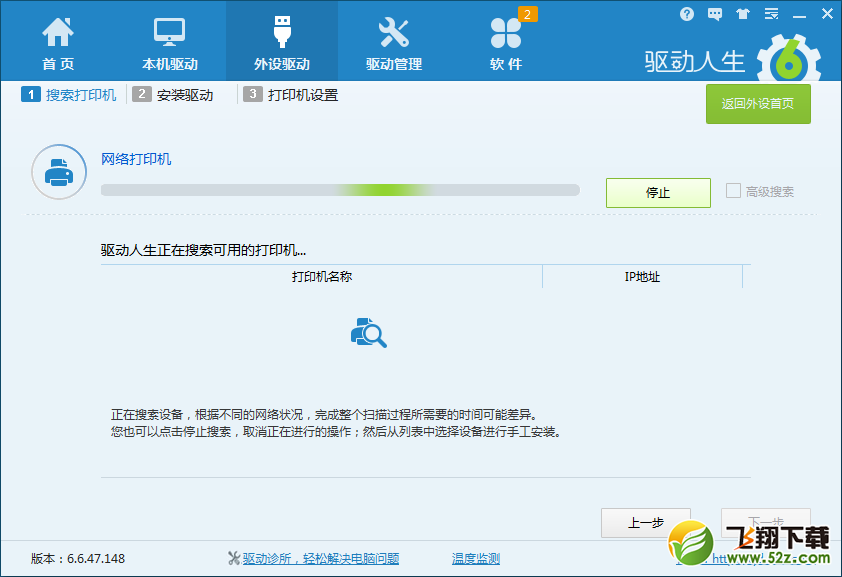Click the 网络打印机 label
The image size is (842, 577).
(136, 159)
